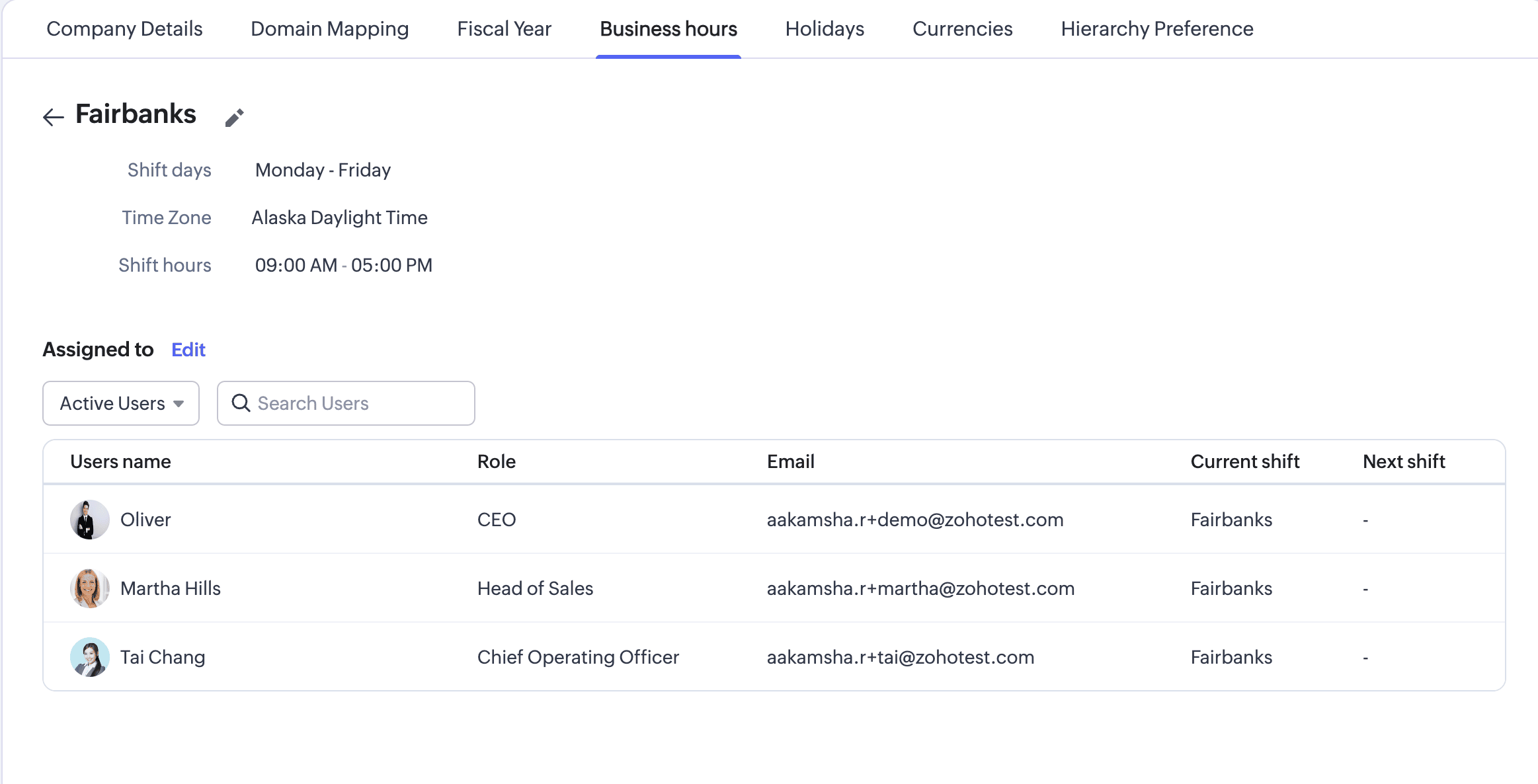This screenshot has height=784, width=1538.
Task: Open the Hierarchy Preference tab
Action: [x=1156, y=29]
